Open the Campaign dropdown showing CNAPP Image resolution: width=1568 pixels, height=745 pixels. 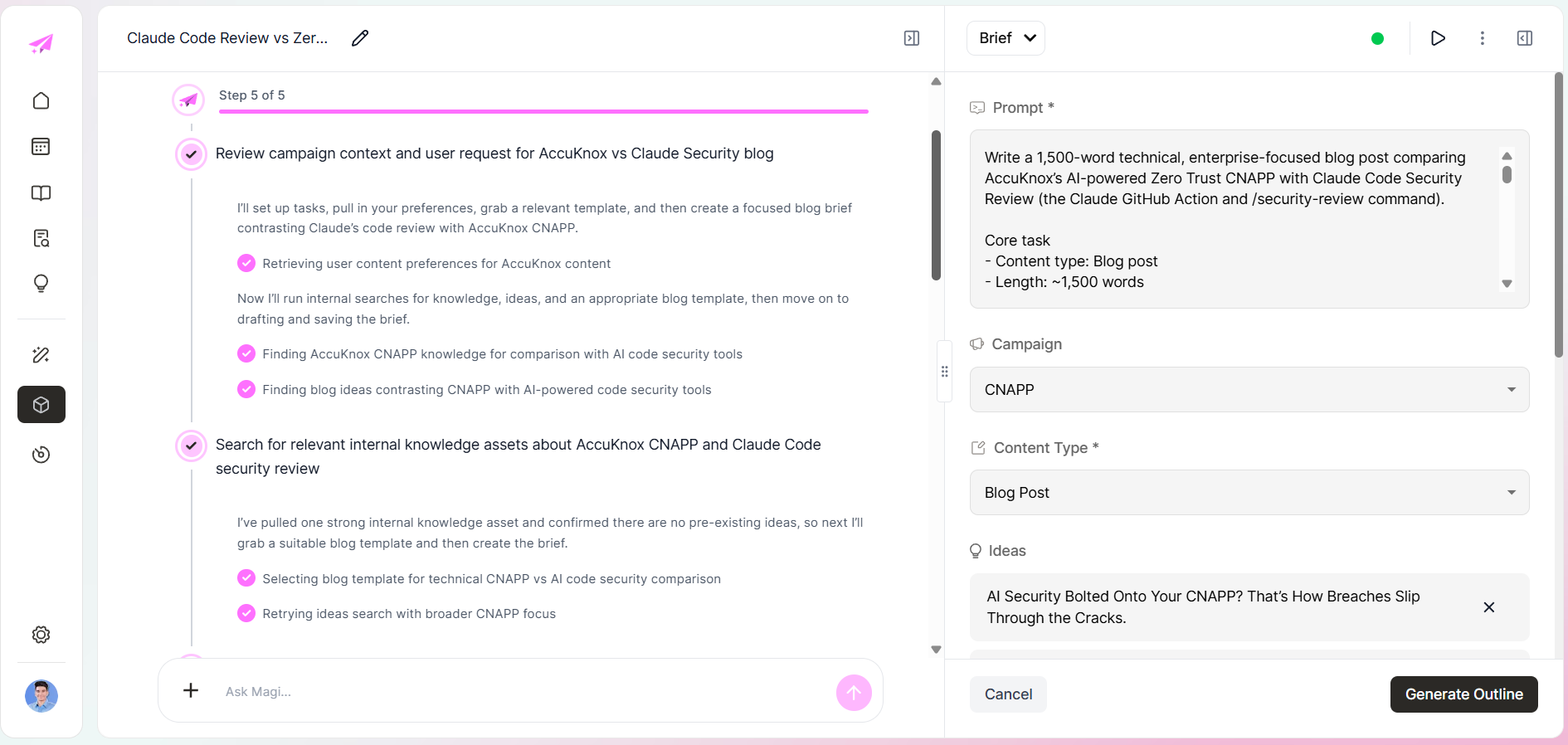(x=1249, y=390)
